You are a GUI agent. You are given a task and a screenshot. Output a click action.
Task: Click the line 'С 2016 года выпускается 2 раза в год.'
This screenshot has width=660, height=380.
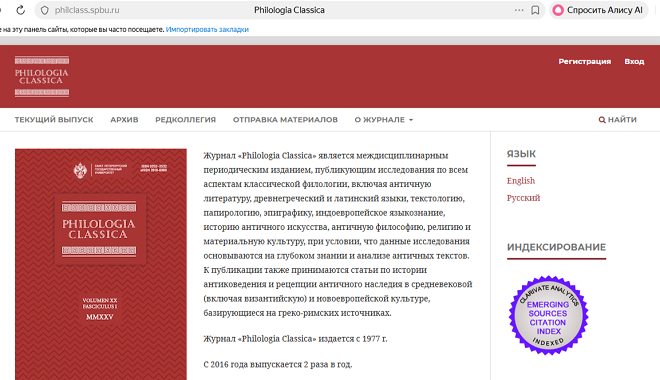coord(278,364)
